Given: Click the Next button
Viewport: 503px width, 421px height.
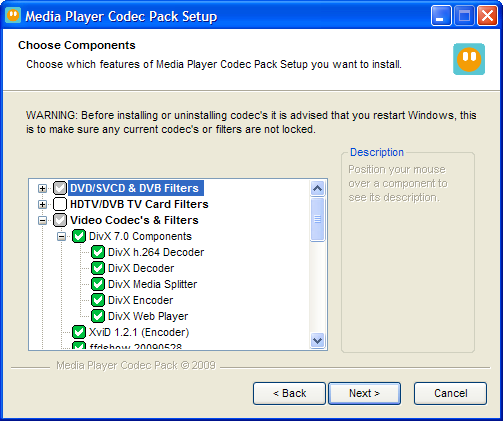Looking at the screenshot, I should click(x=365, y=393).
